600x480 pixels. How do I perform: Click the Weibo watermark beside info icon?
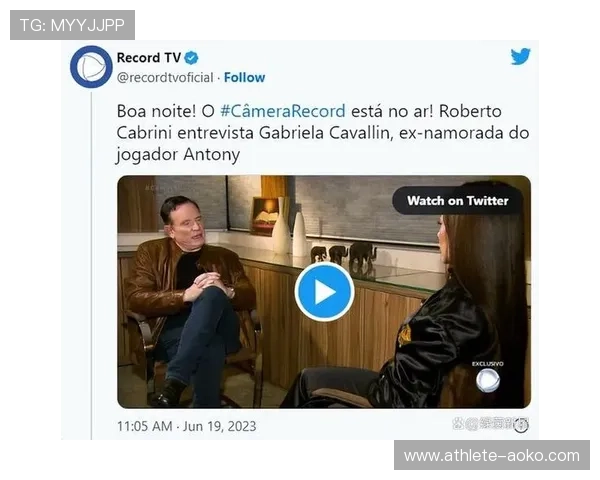click(483, 423)
